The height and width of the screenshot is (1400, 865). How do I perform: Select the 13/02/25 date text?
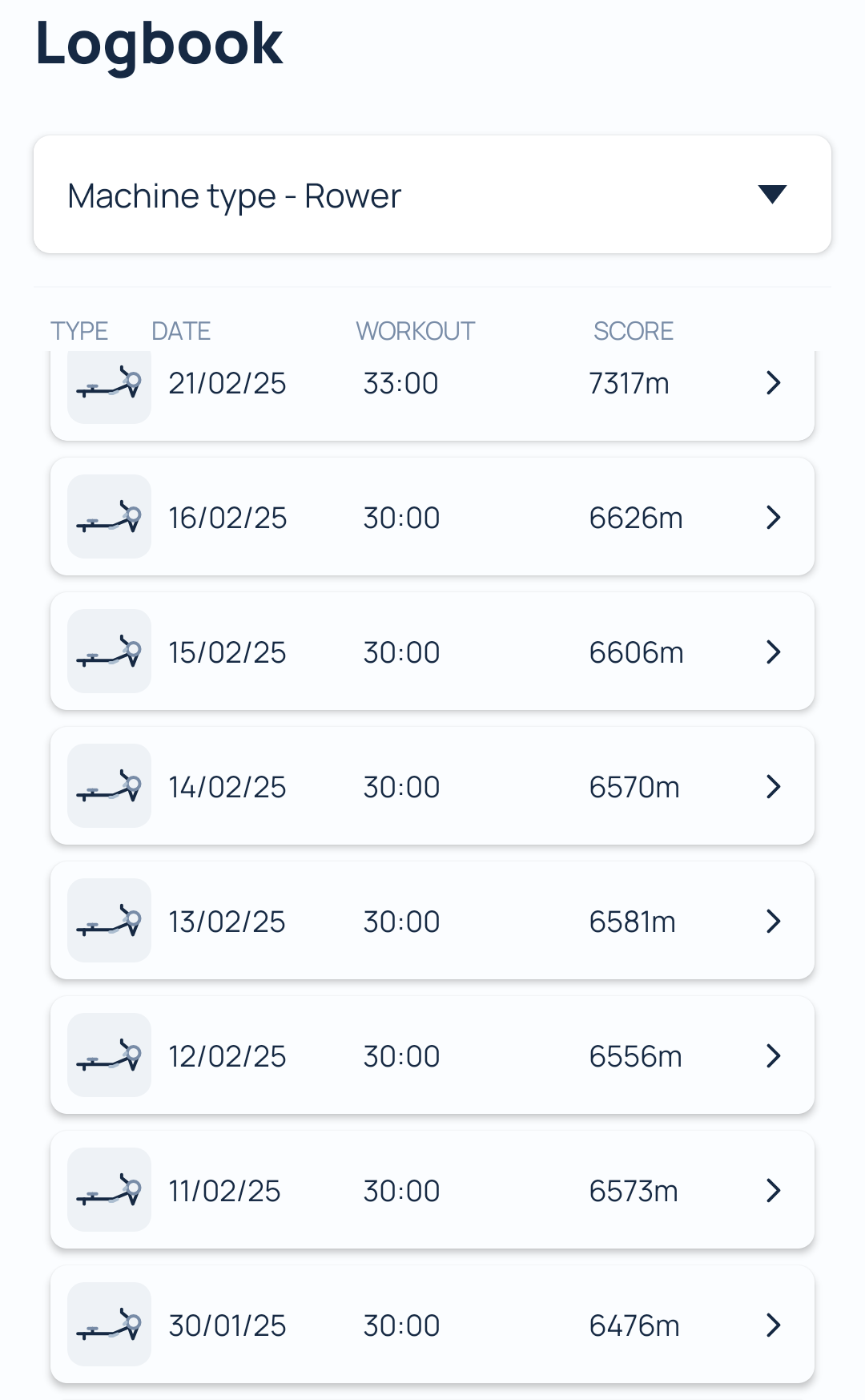pos(227,922)
